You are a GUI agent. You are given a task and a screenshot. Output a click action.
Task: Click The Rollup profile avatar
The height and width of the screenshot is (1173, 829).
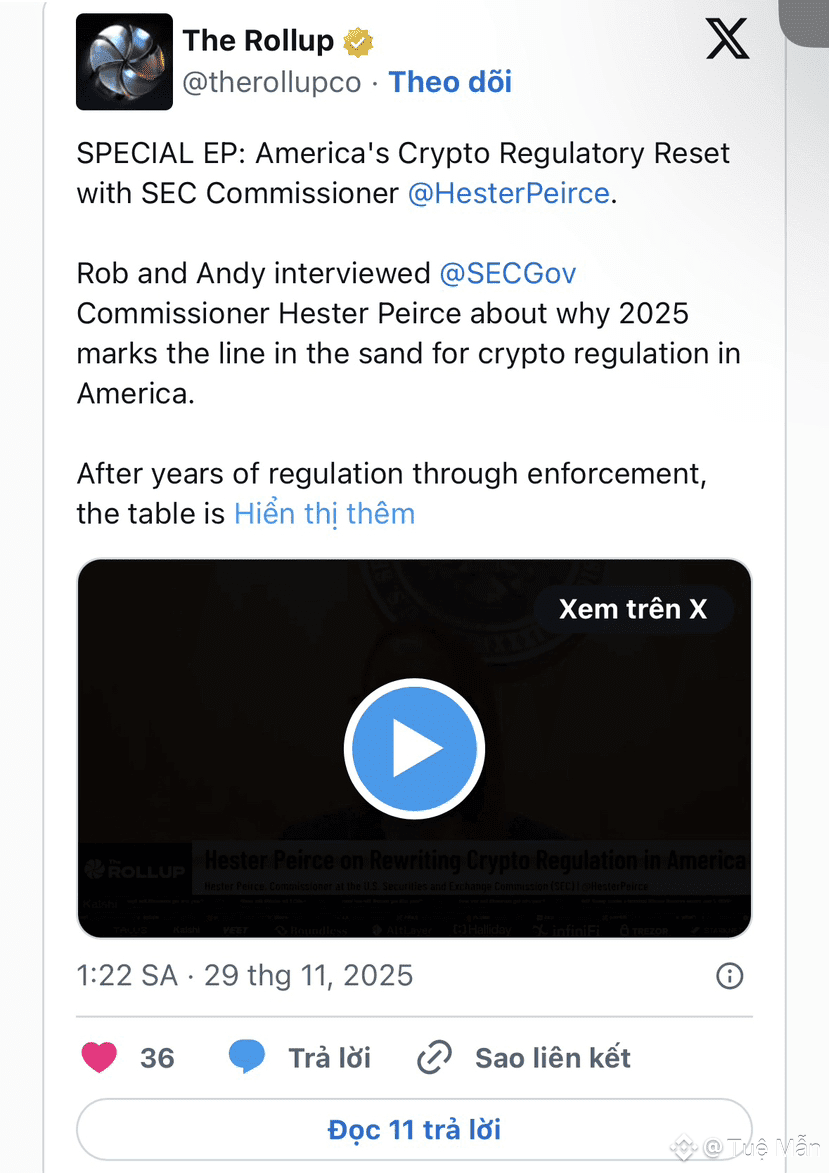(x=124, y=62)
